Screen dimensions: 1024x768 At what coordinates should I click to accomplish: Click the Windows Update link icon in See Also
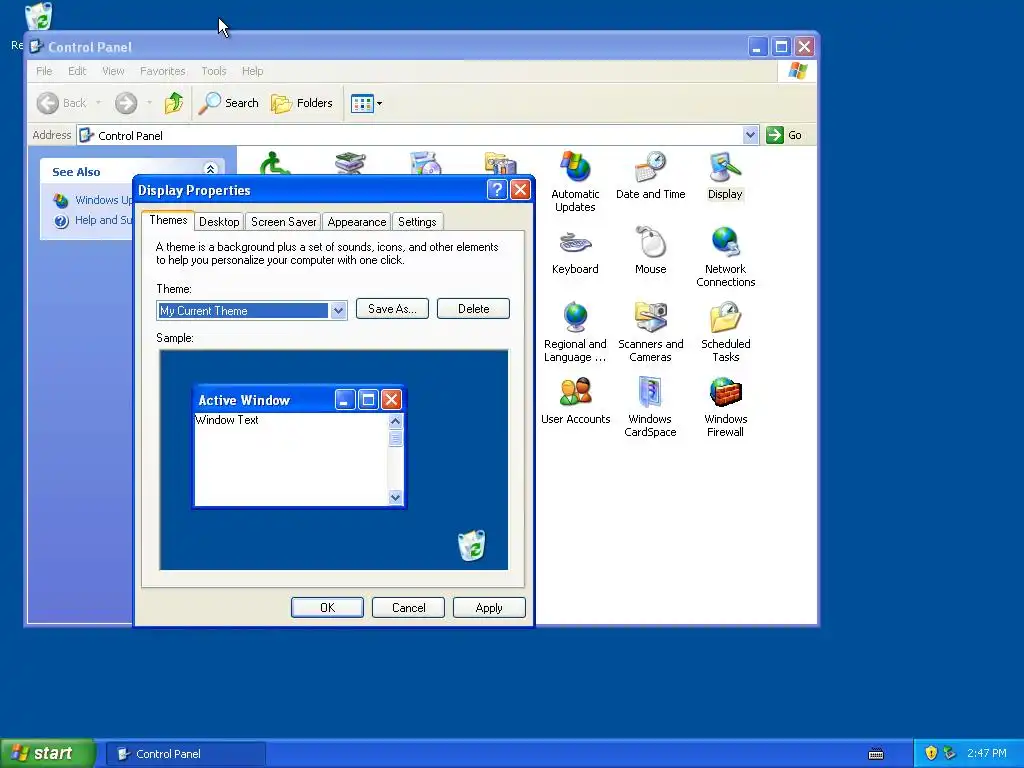point(61,200)
